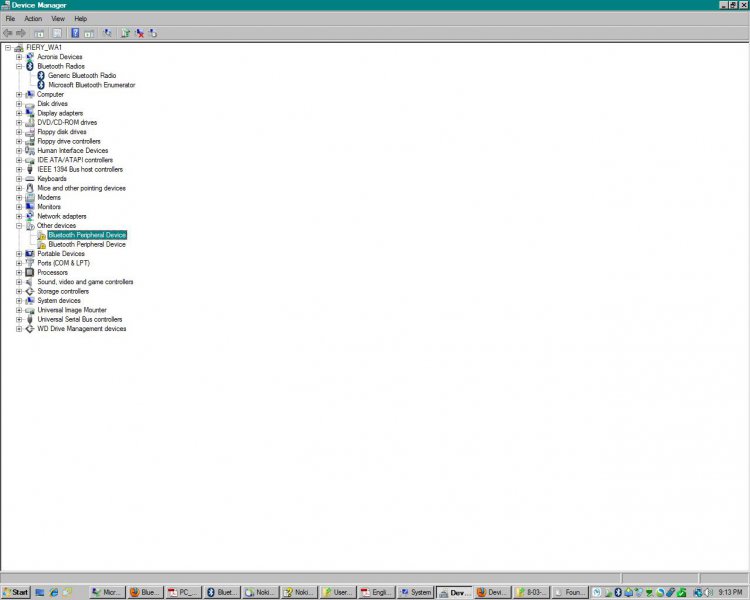Click the Properties toolbar icon
The image size is (750, 600).
[57, 33]
